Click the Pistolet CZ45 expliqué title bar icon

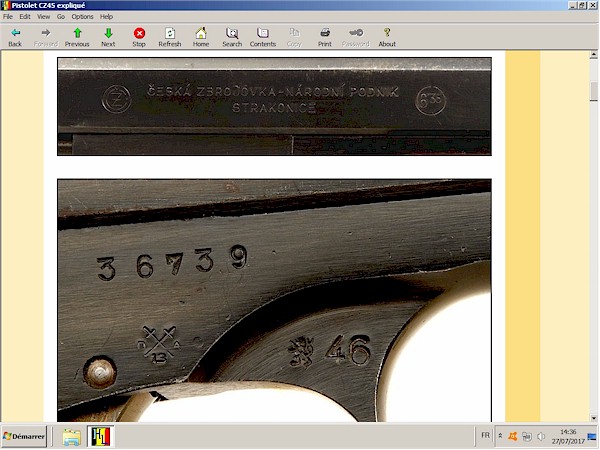click(x=5, y=5)
